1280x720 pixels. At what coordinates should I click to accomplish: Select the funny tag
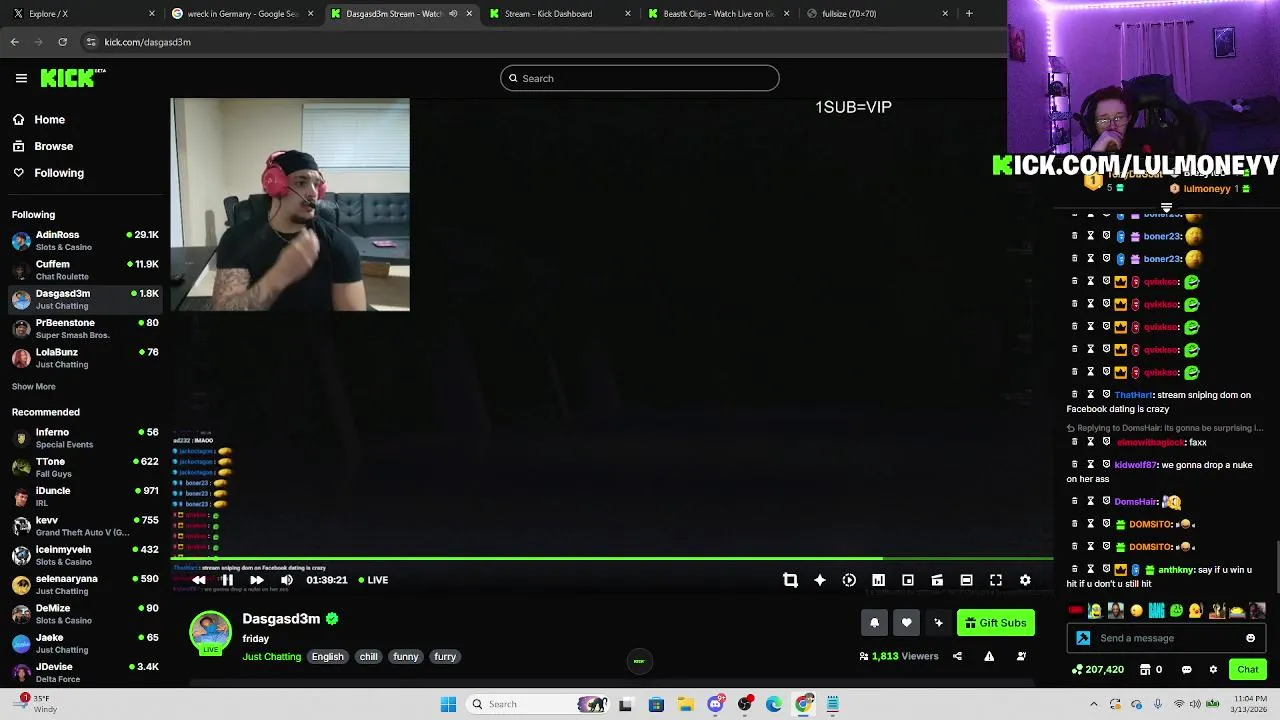[405, 657]
